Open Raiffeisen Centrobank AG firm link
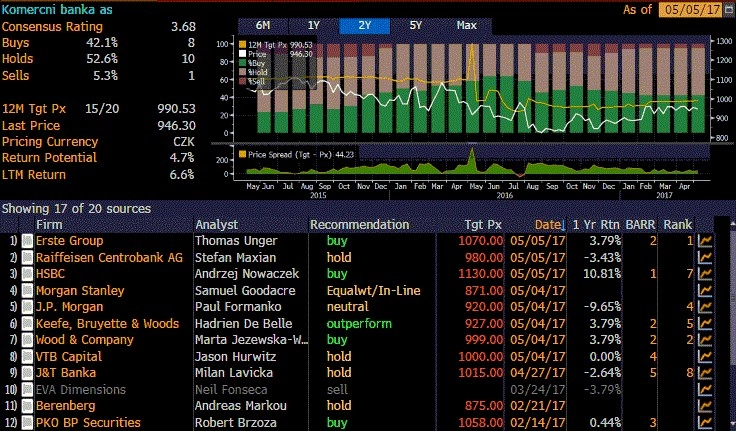Screen dimensions: 736x431 (109, 257)
